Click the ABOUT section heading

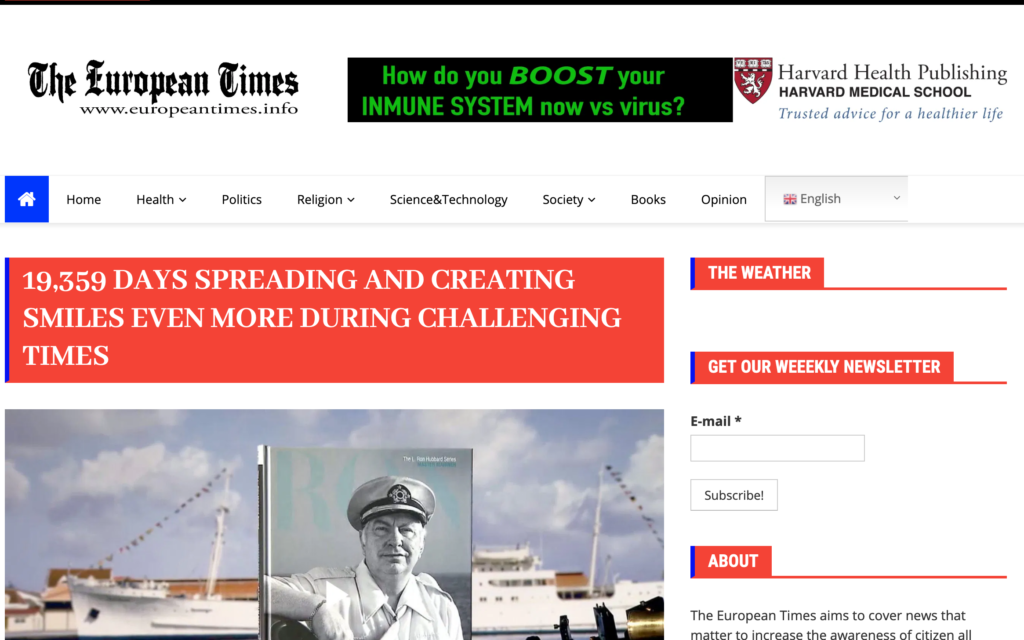pos(733,562)
